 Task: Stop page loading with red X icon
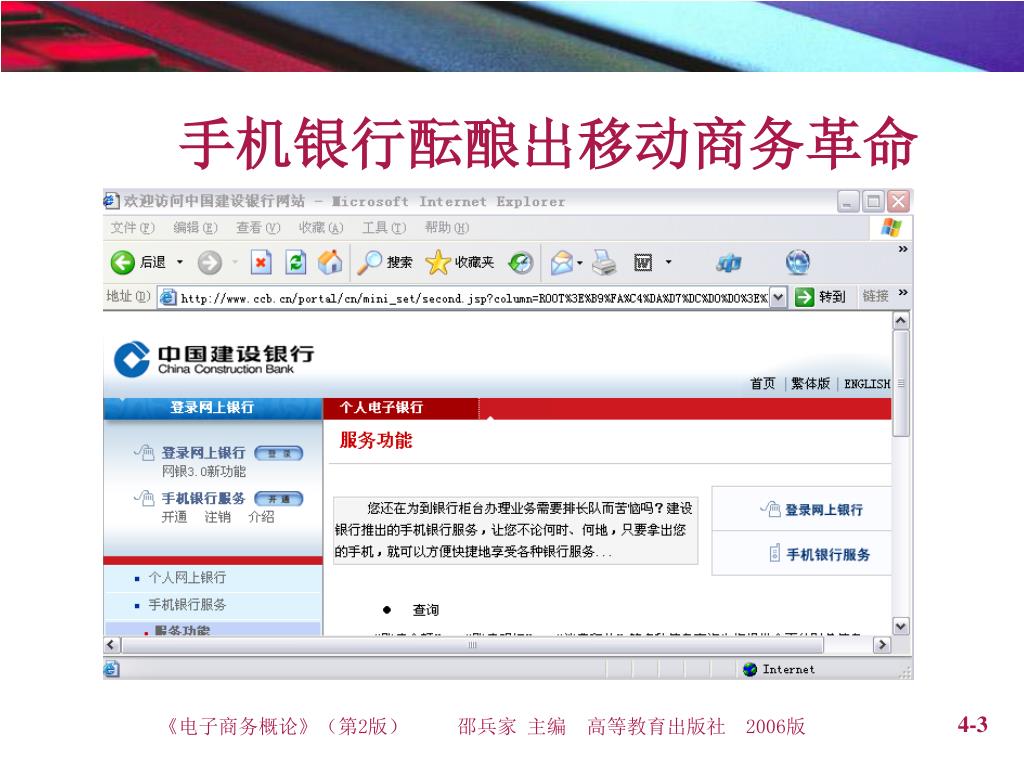coord(261,263)
